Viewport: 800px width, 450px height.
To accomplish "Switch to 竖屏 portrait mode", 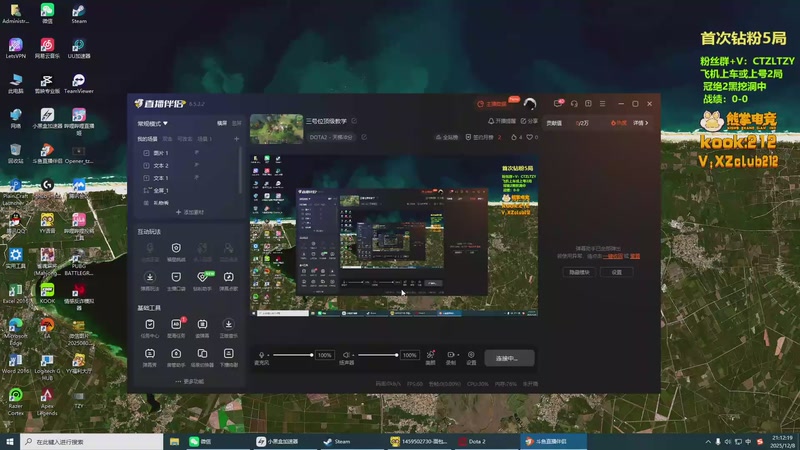I will pos(237,123).
